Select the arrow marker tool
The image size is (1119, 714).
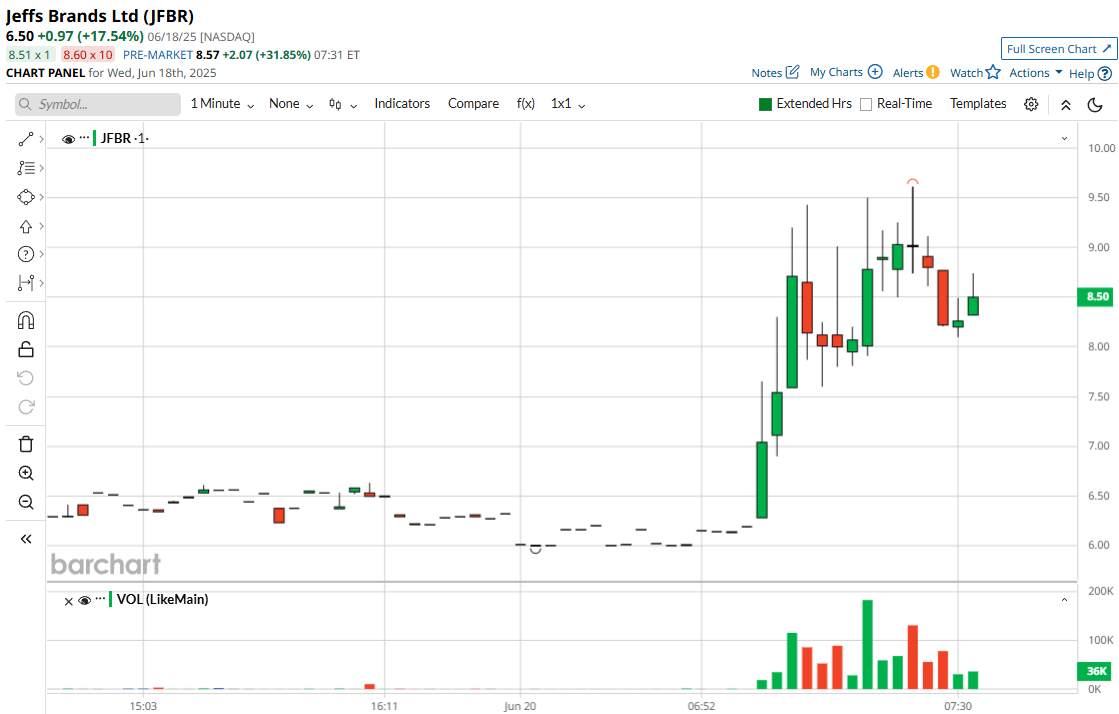(26, 226)
